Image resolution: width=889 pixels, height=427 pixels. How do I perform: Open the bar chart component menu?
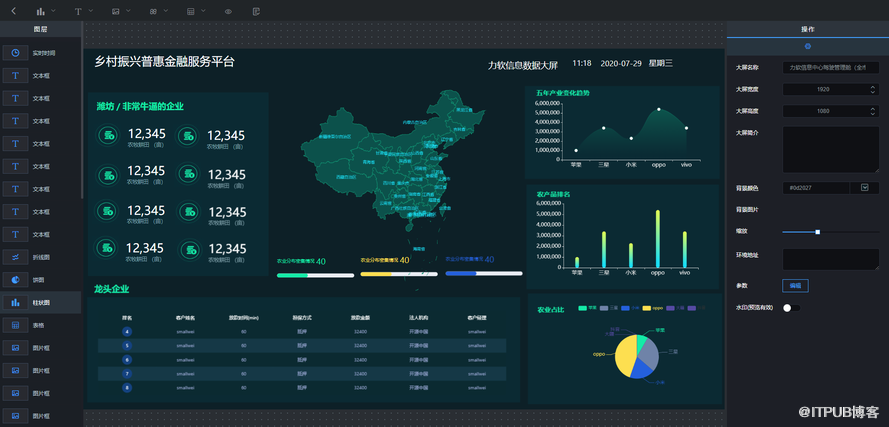[44, 11]
